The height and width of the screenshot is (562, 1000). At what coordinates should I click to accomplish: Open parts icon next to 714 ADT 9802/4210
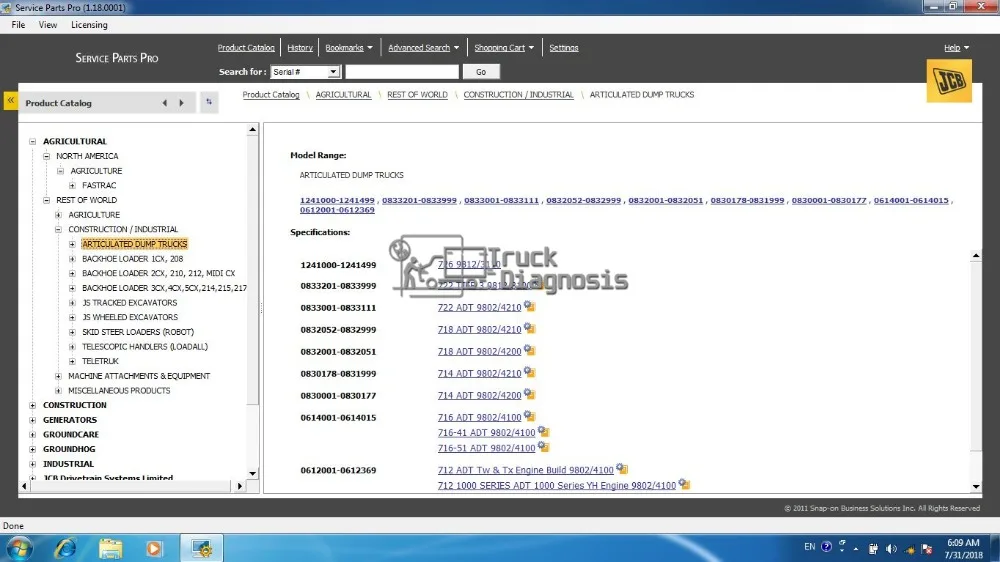tap(529, 372)
